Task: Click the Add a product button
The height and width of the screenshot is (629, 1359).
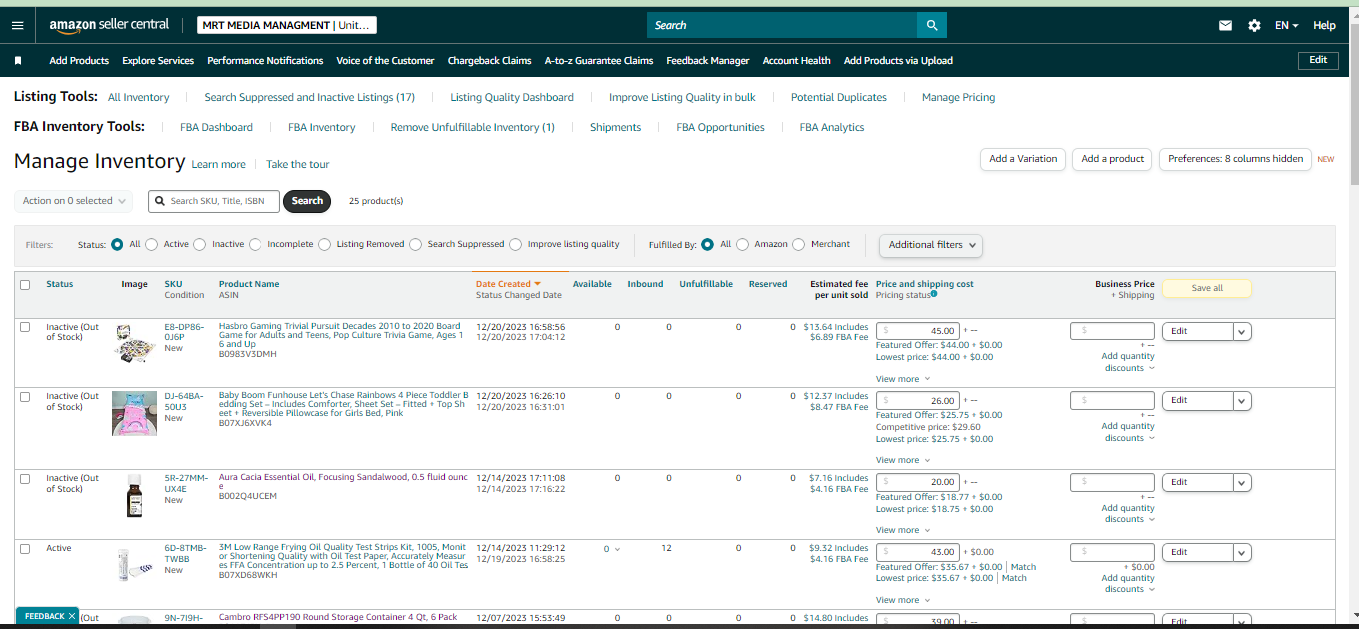Action: pyautogui.click(x=1112, y=159)
